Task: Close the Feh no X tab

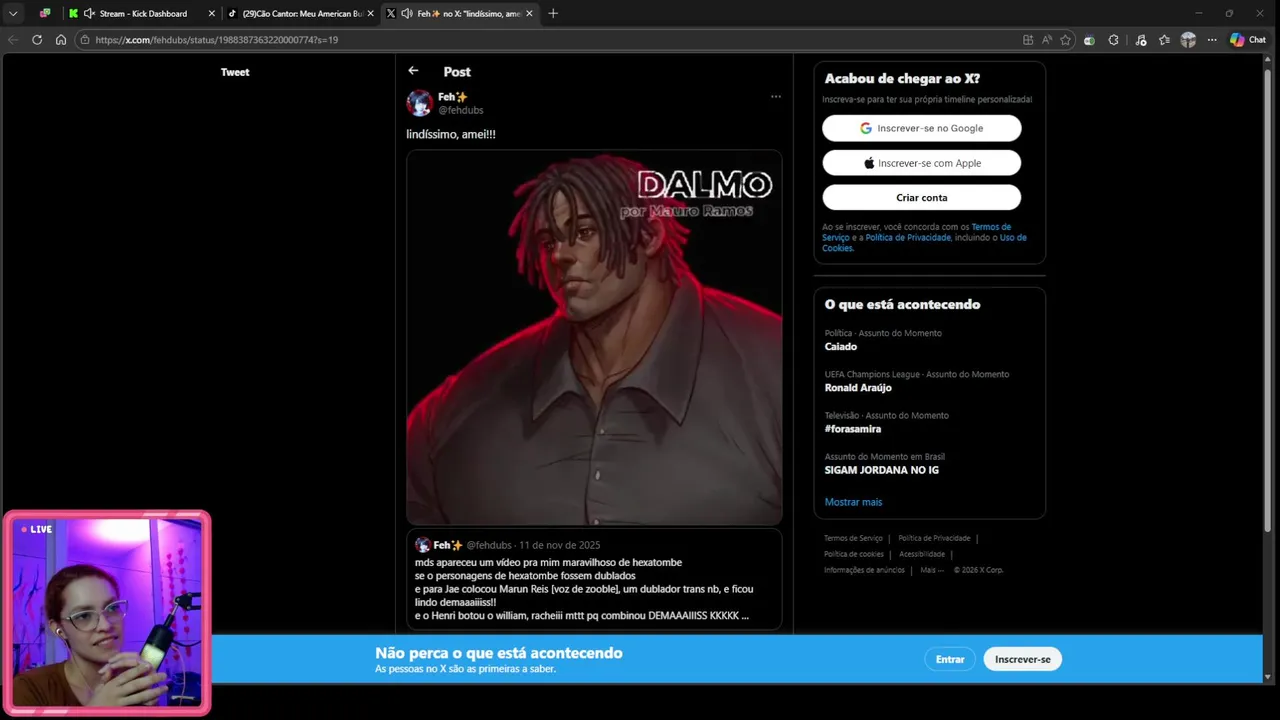Action: point(529,13)
